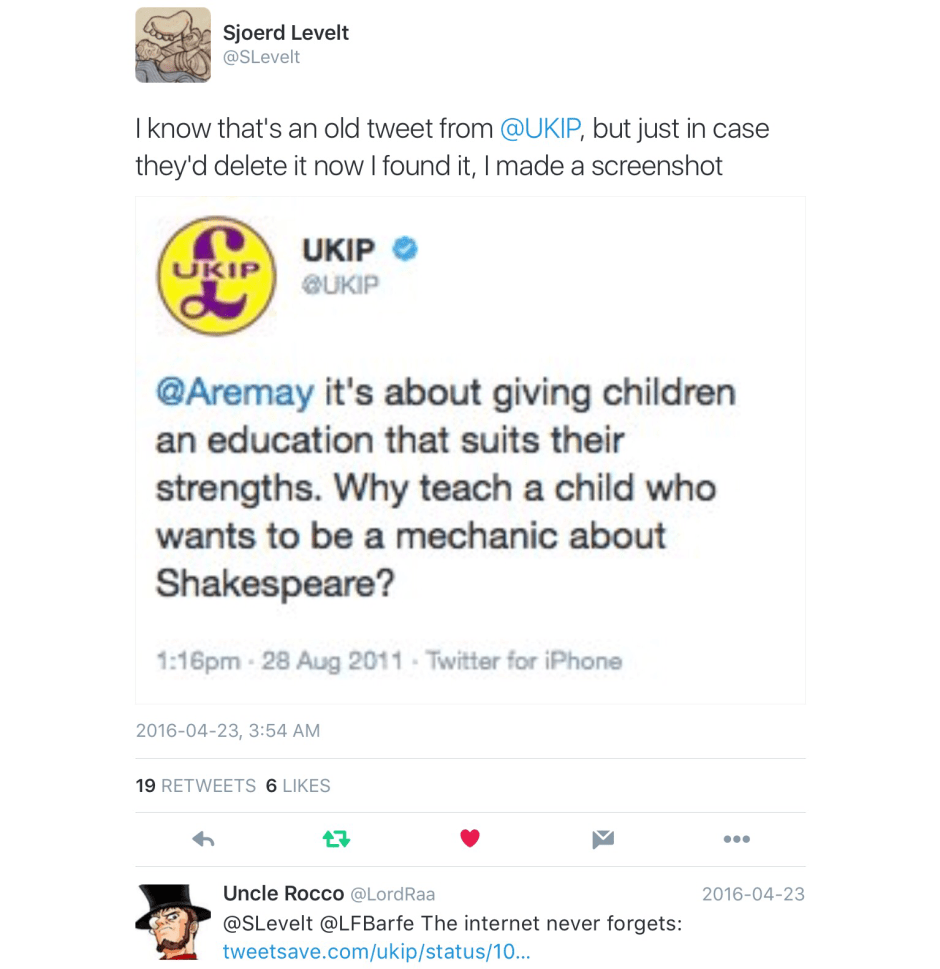Click the blue verified badge beside UKIP
Image resolution: width=940 pixels, height=969 pixels.
[x=404, y=250]
